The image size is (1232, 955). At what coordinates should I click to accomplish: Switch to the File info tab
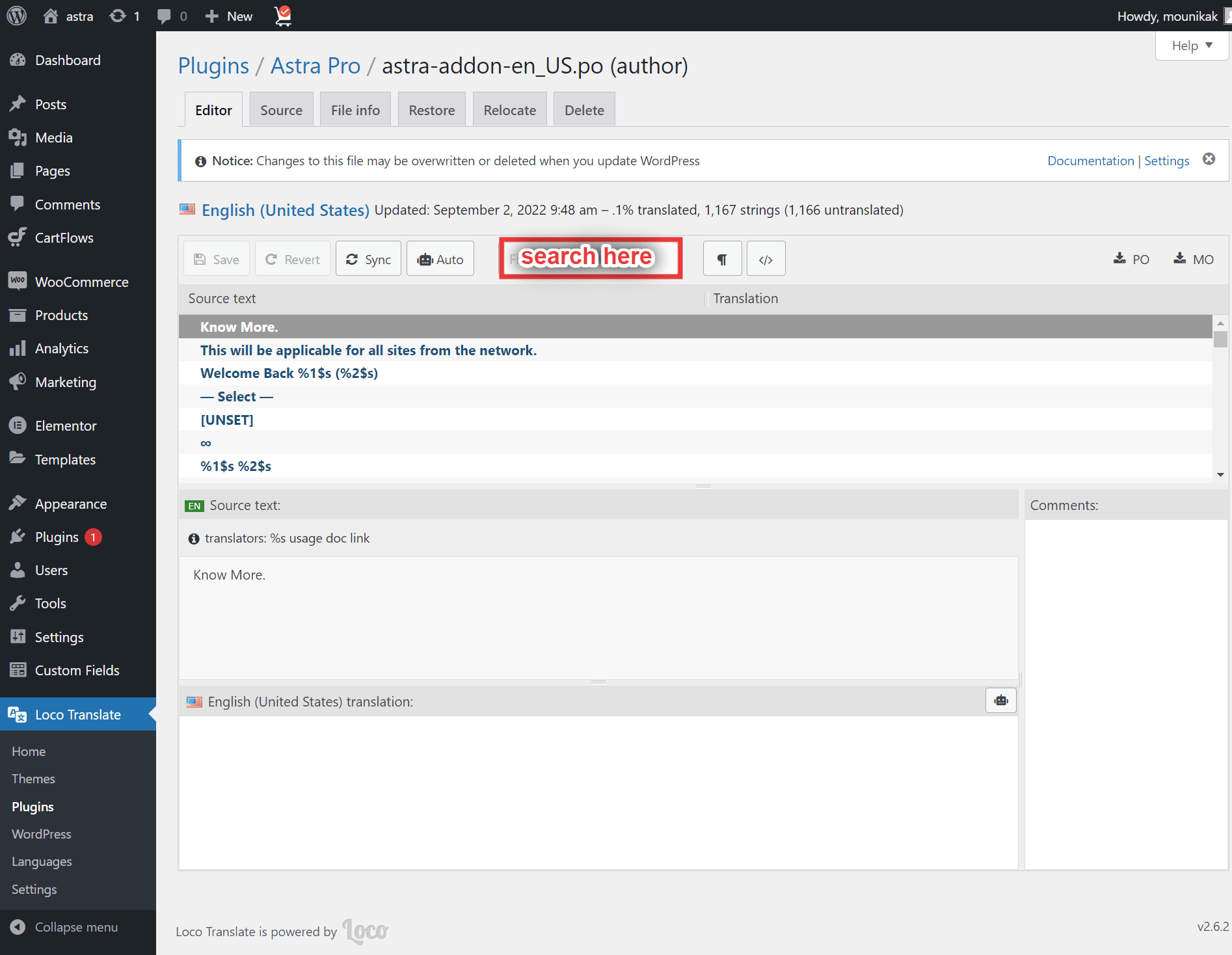point(355,110)
